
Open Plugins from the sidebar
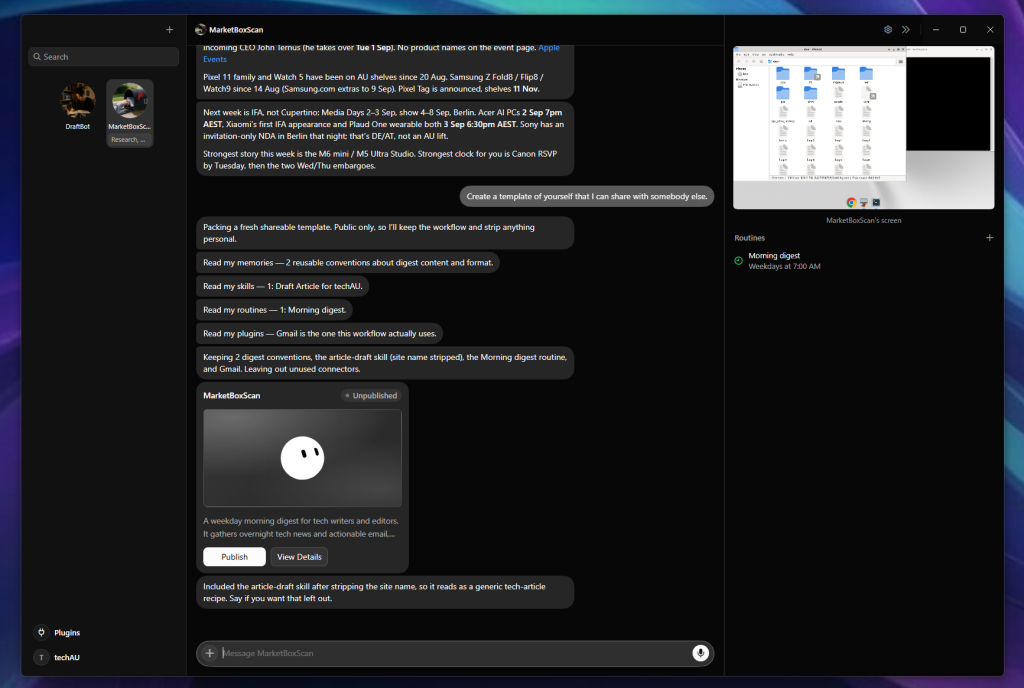point(58,633)
